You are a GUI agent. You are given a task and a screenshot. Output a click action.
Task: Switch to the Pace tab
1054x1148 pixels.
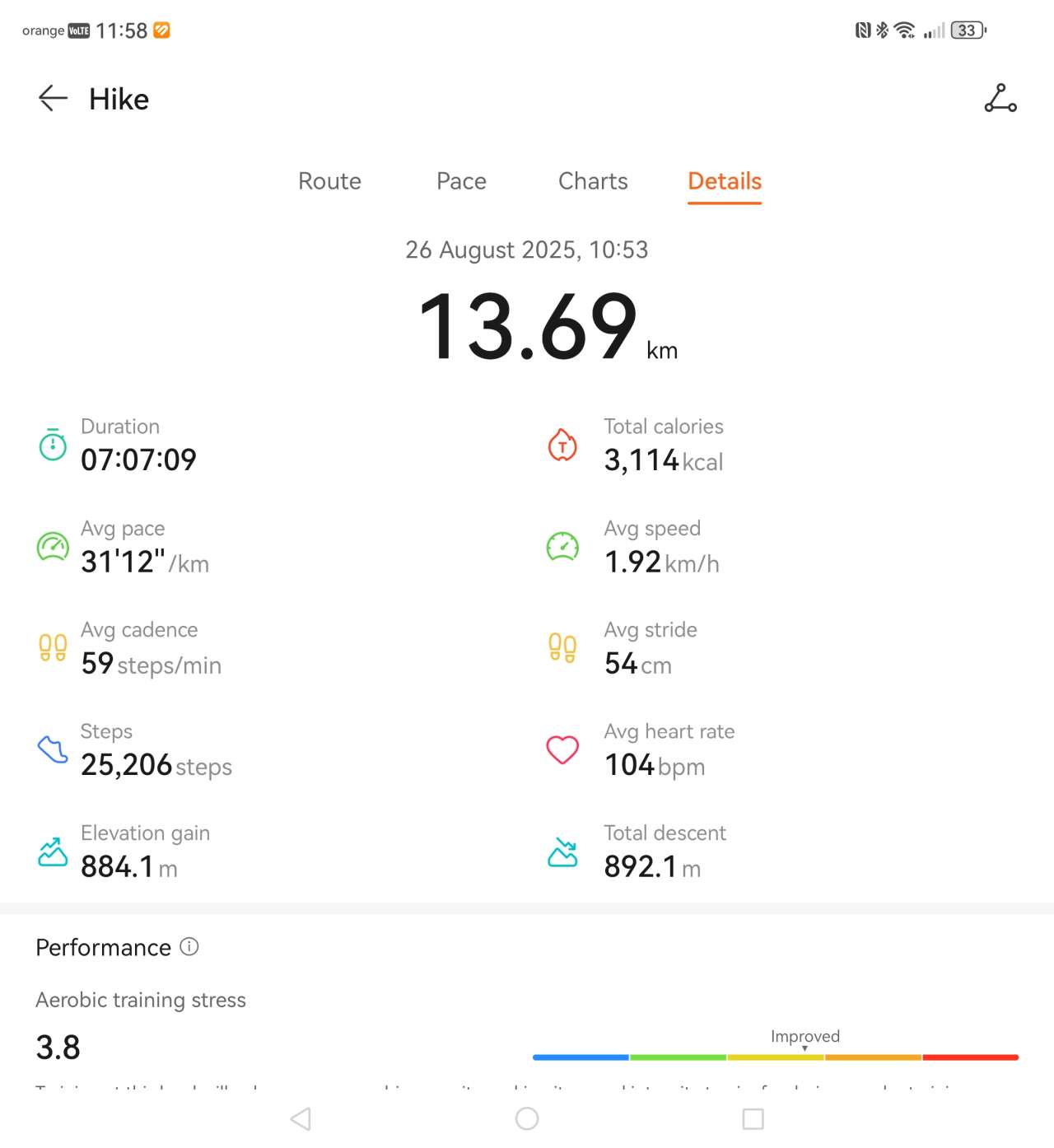(461, 181)
